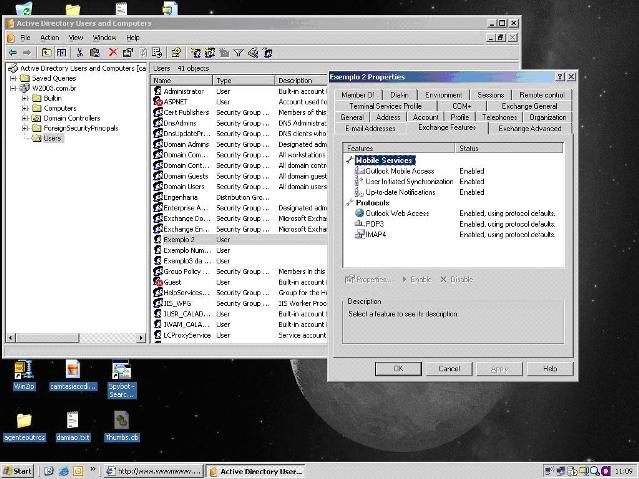Select the Outlook Web Access feature icon
This screenshot has height=479, width=639.
point(358,213)
